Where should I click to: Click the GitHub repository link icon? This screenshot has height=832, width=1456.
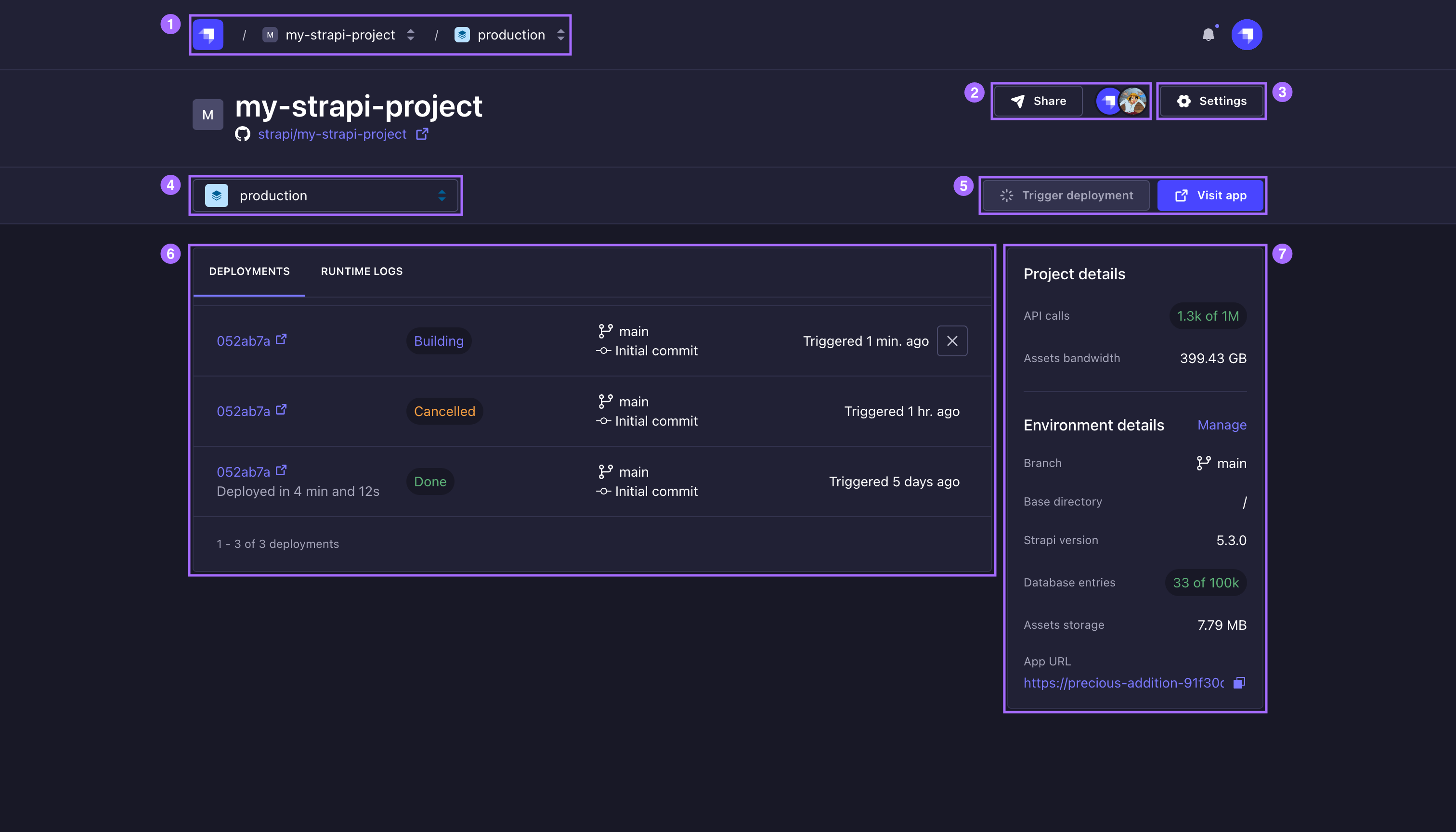[x=422, y=133]
